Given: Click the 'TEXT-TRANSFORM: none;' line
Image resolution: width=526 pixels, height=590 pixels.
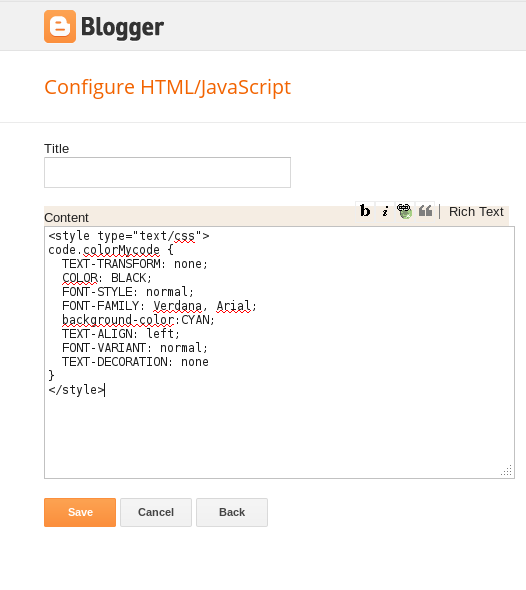Looking at the screenshot, I should (135, 264).
